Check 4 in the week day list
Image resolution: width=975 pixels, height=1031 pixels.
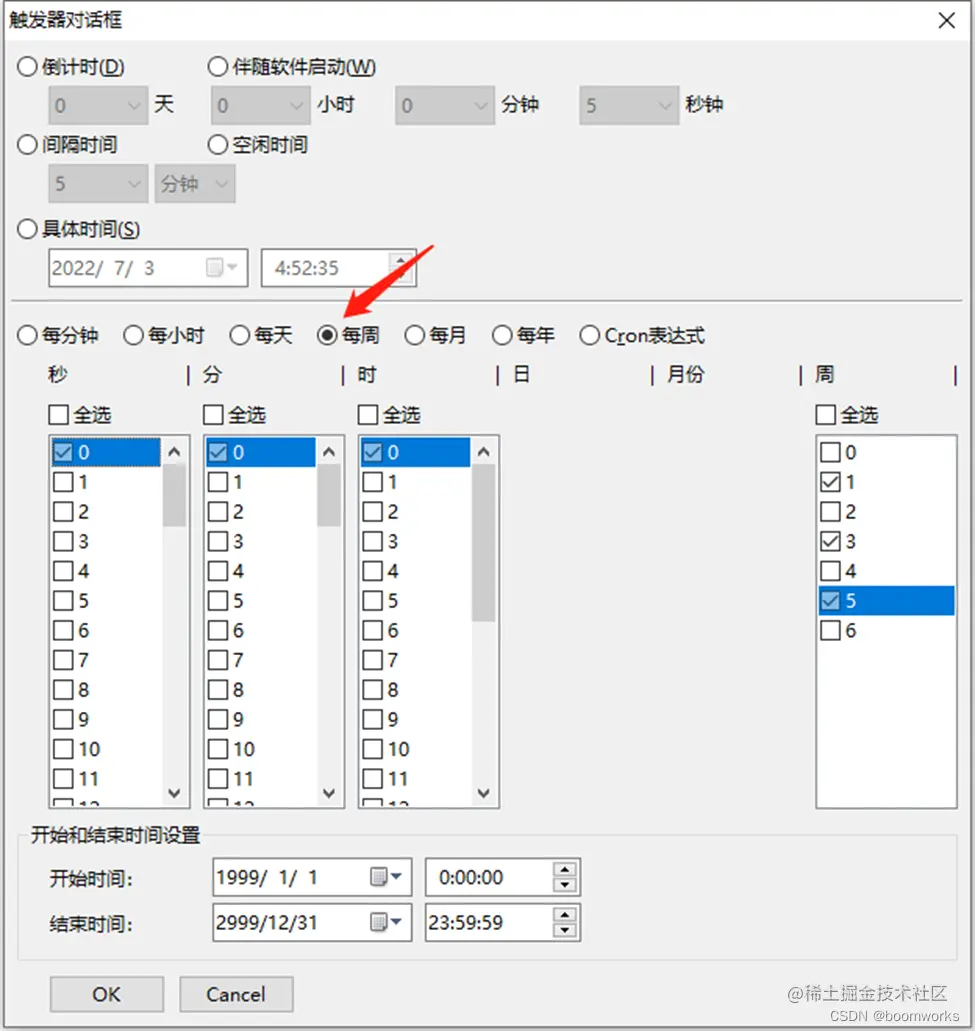830,571
